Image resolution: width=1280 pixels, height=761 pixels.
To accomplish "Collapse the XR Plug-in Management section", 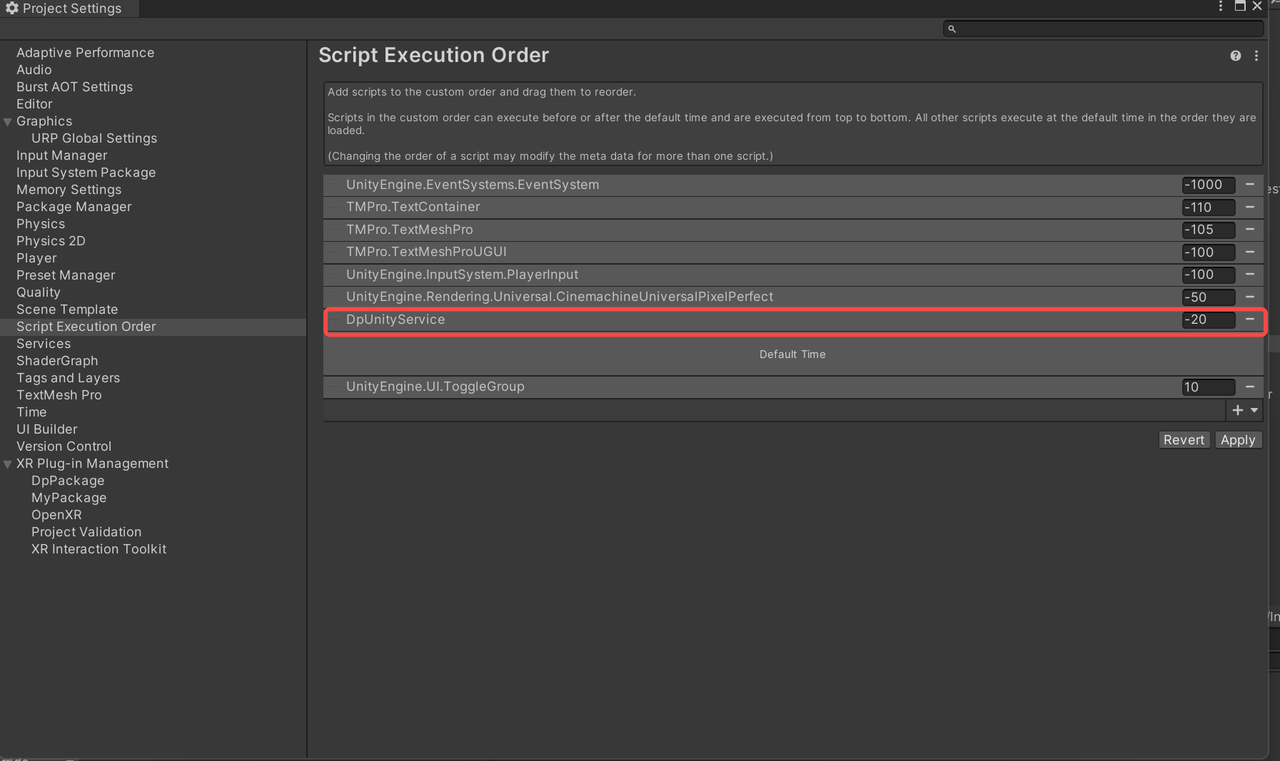I will pyautogui.click(x=7, y=463).
